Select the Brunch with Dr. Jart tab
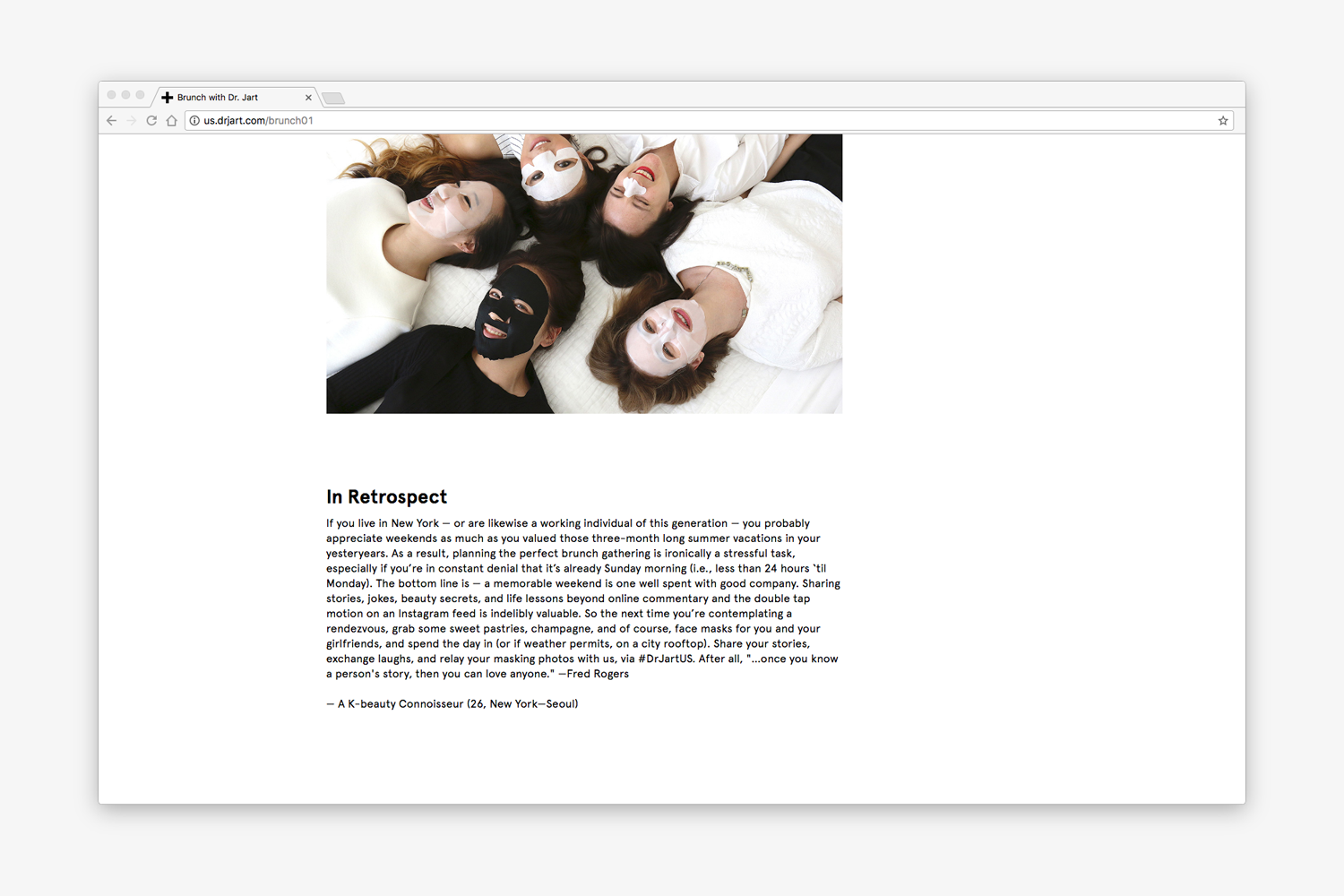1344x896 pixels. tap(237, 97)
